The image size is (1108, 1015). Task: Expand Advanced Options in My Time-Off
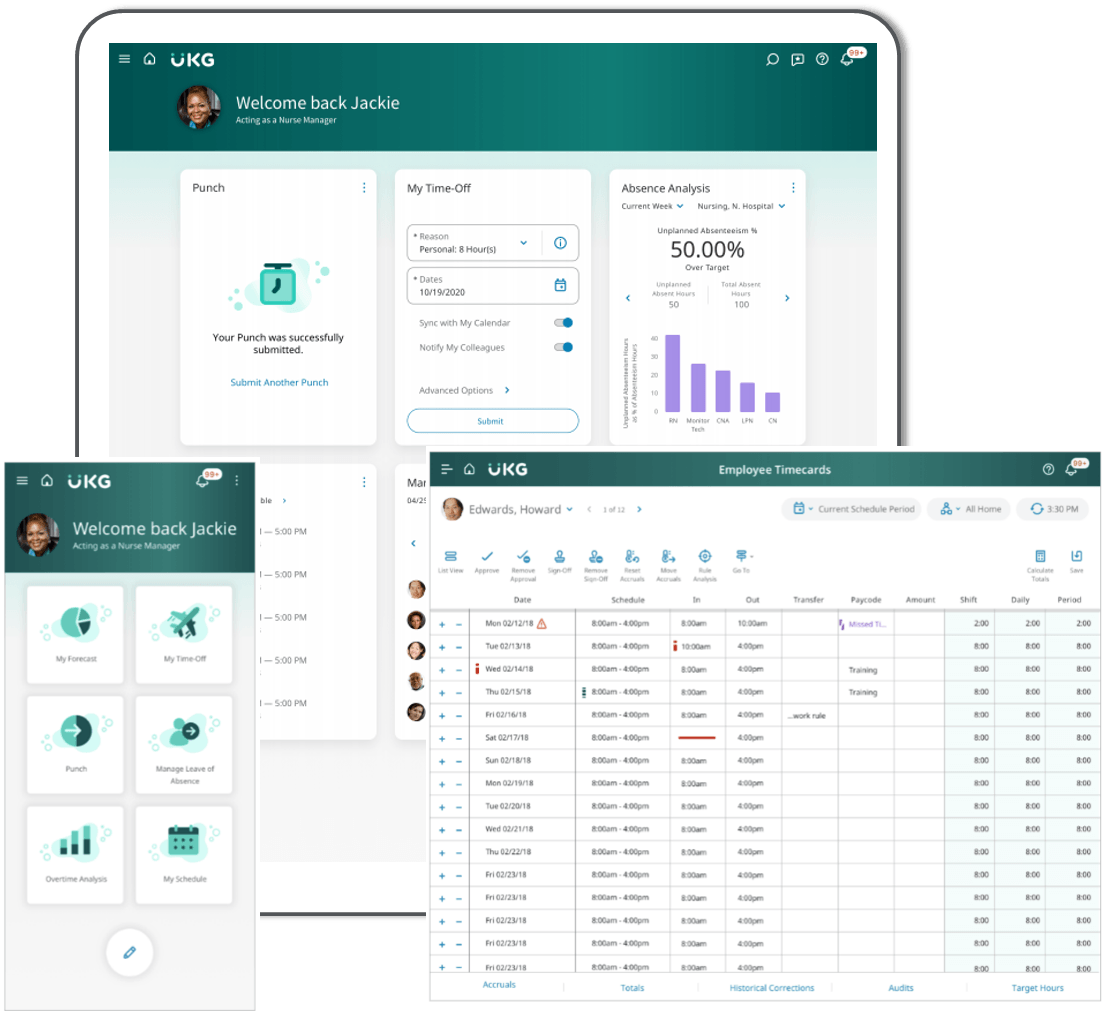pos(464,390)
